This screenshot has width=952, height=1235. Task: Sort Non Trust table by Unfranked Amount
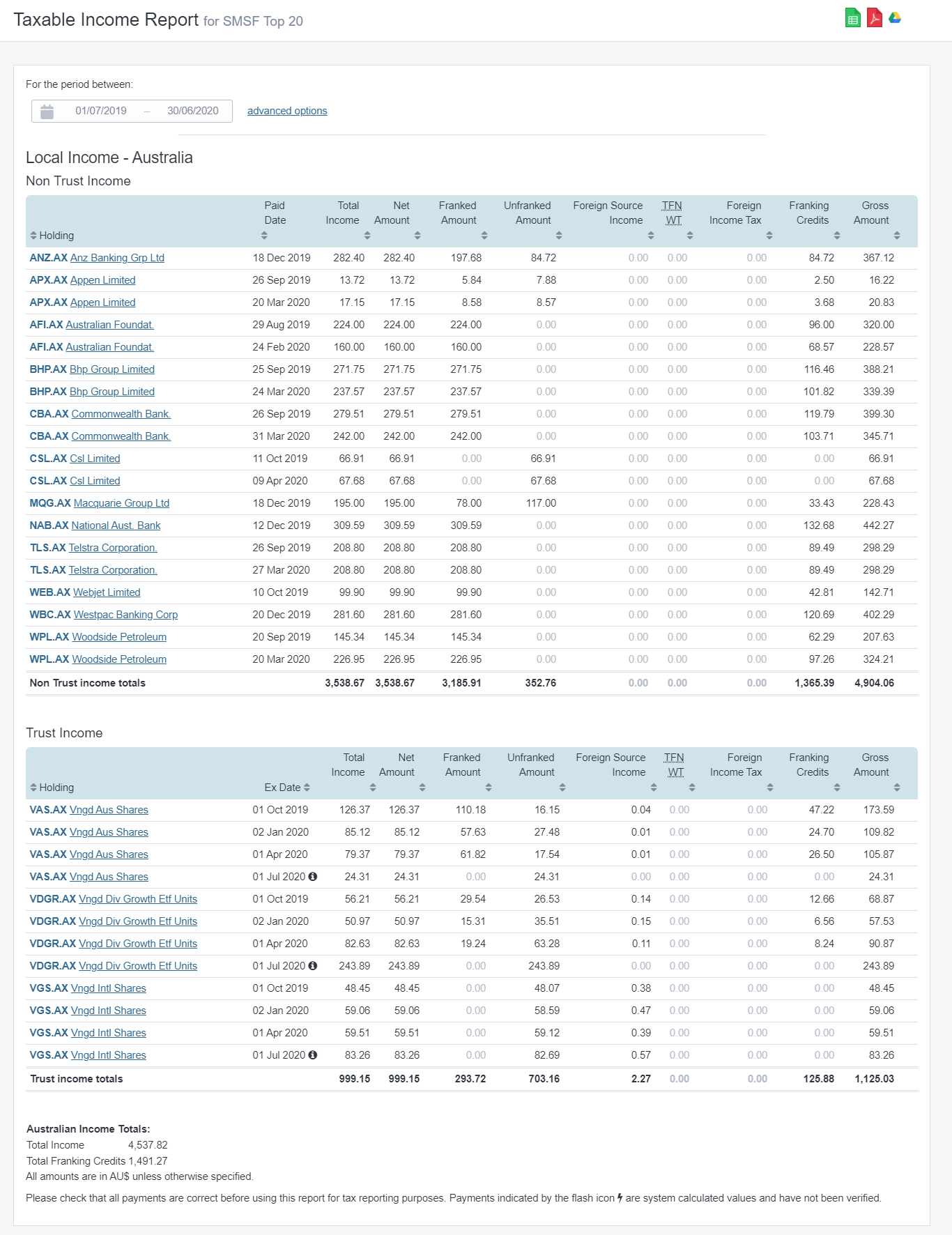tap(559, 236)
